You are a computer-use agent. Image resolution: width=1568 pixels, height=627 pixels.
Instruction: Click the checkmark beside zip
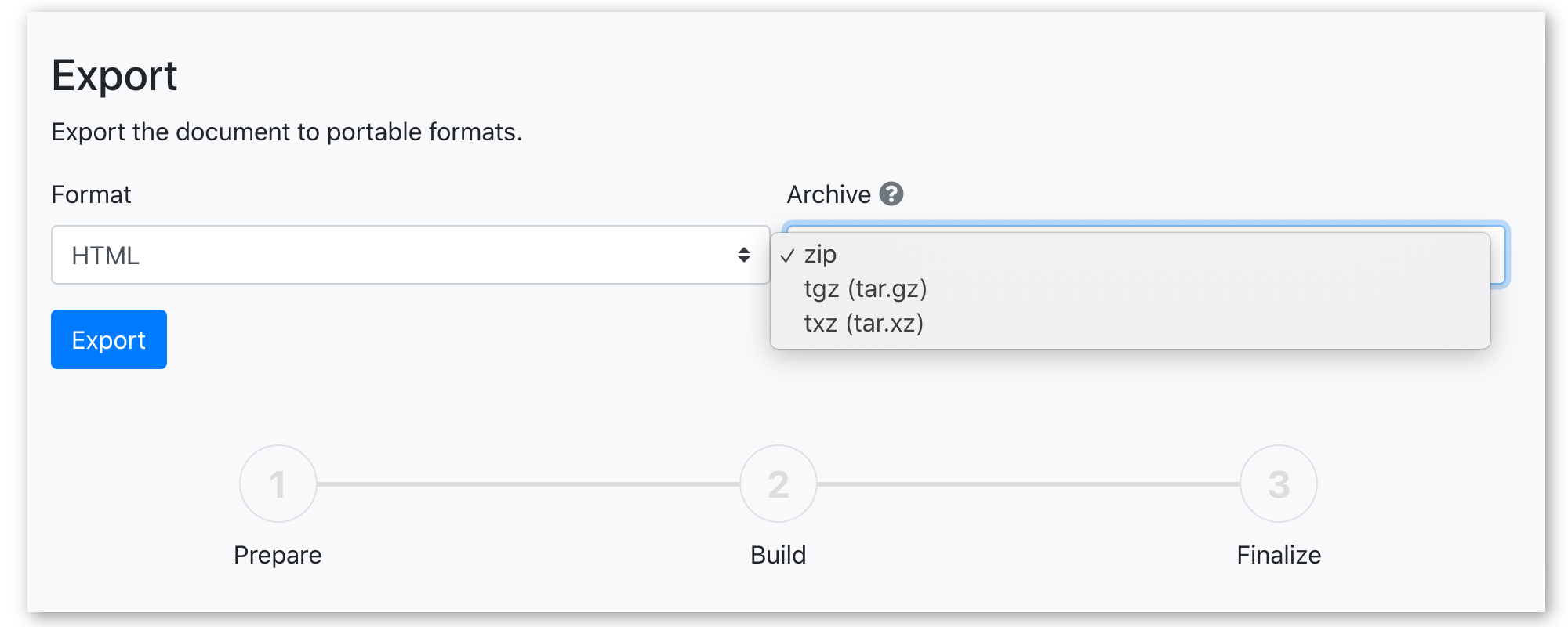tap(787, 256)
